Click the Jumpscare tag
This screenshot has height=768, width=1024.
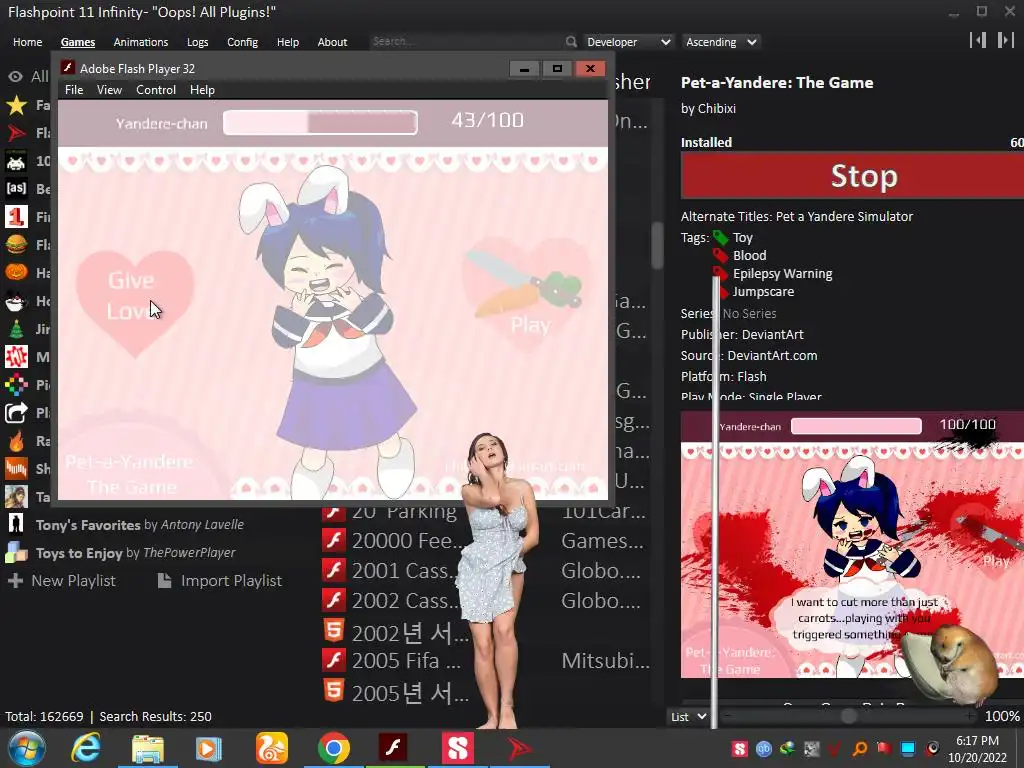(763, 292)
